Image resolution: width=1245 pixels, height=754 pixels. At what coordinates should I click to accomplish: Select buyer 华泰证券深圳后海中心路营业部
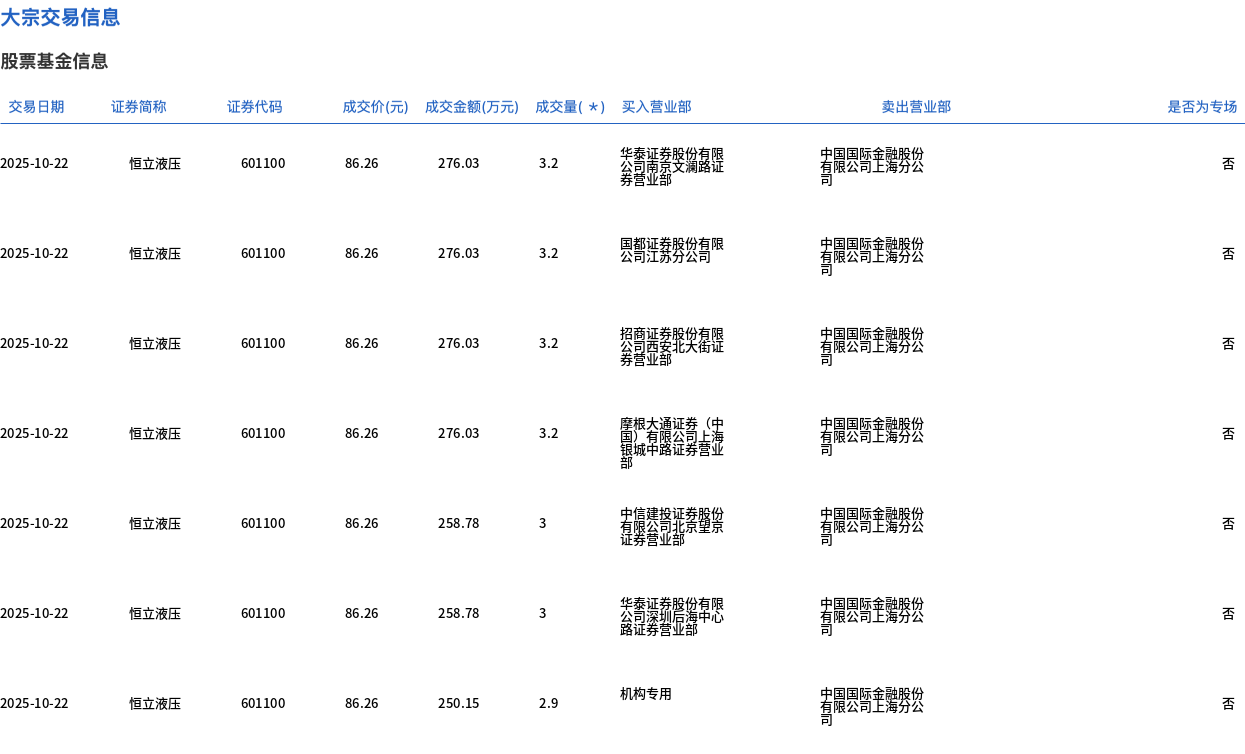672,617
